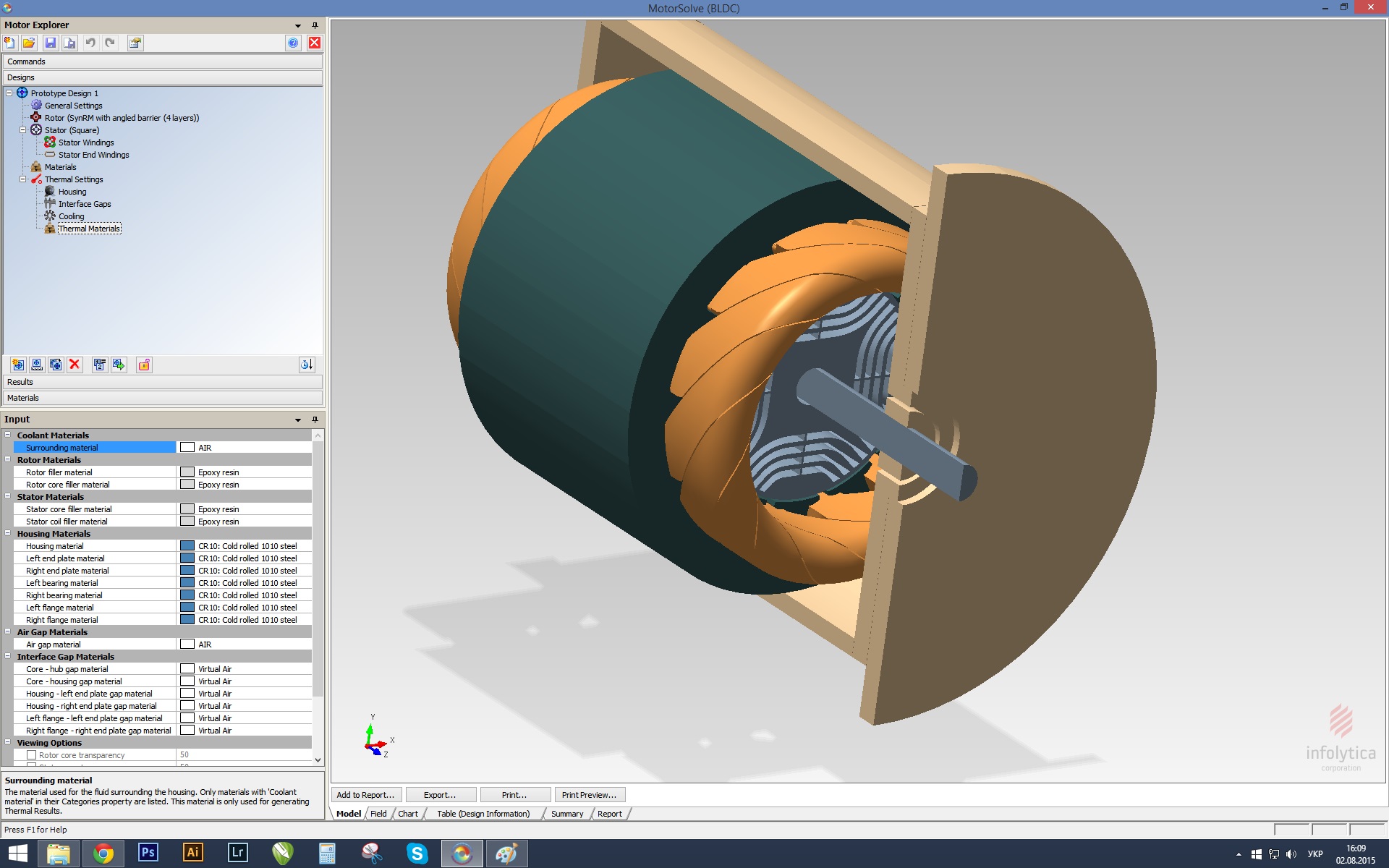The width and height of the screenshot is (1389, 868).
Task: Click the Save design floppy icon
Action: [50, 43]
